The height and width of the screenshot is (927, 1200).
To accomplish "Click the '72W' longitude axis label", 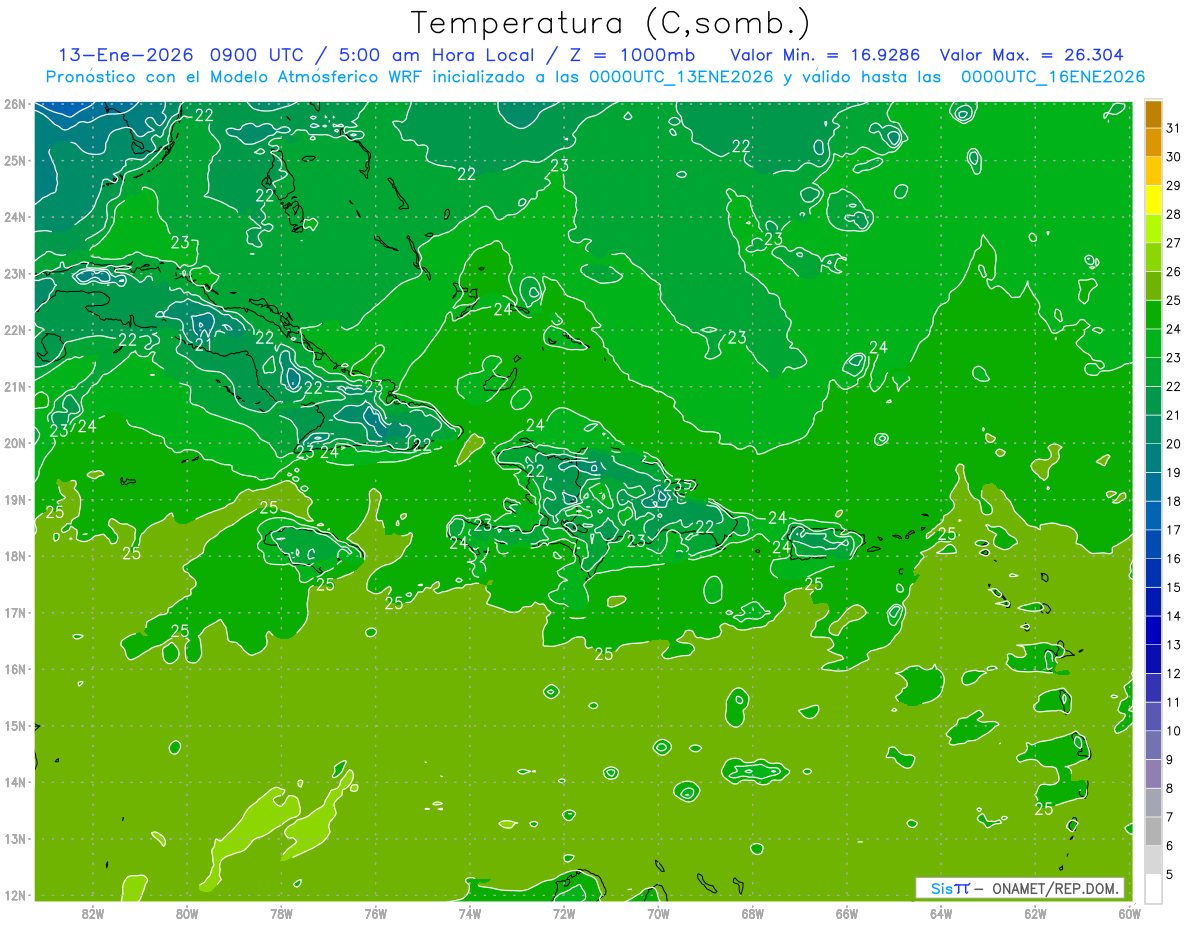I will click(x=564, y=913).
